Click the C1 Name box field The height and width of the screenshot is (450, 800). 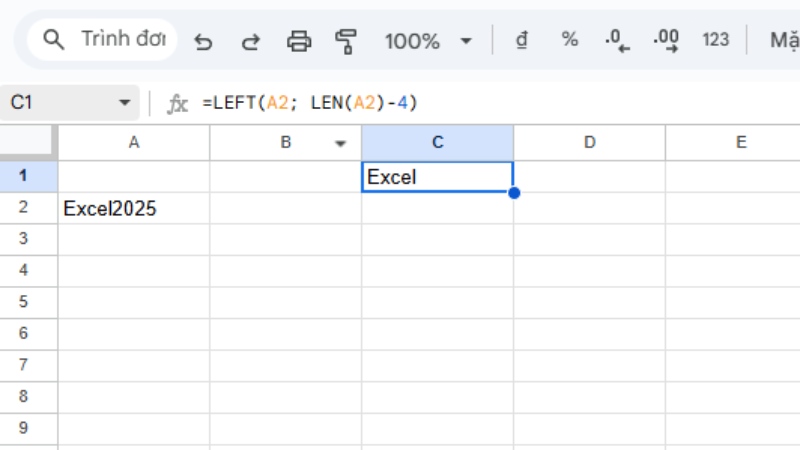(x=69, y=103)
